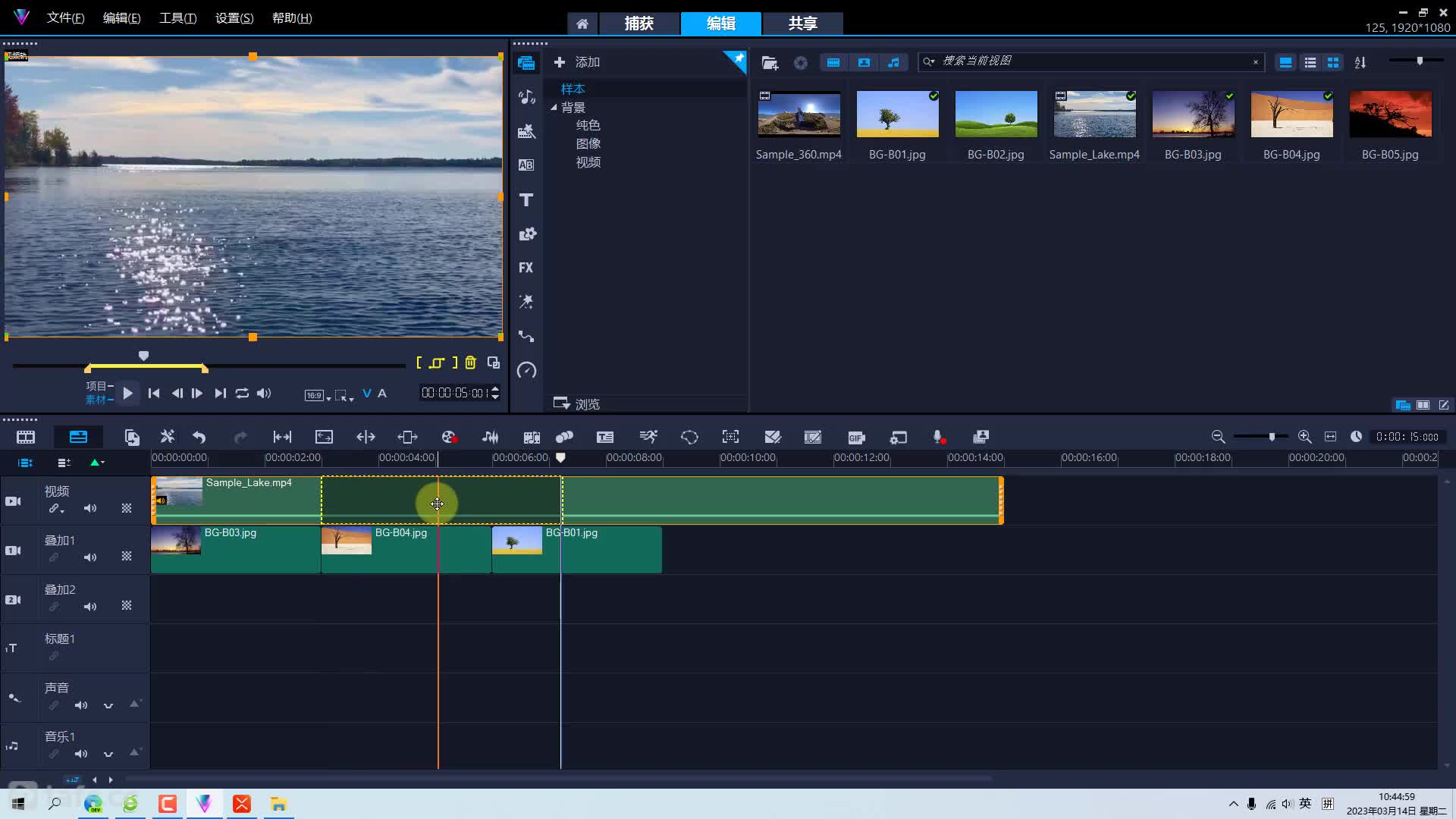Open the Media library panel icon
The height and width of the screenshot is (819, 1456).
526,63
